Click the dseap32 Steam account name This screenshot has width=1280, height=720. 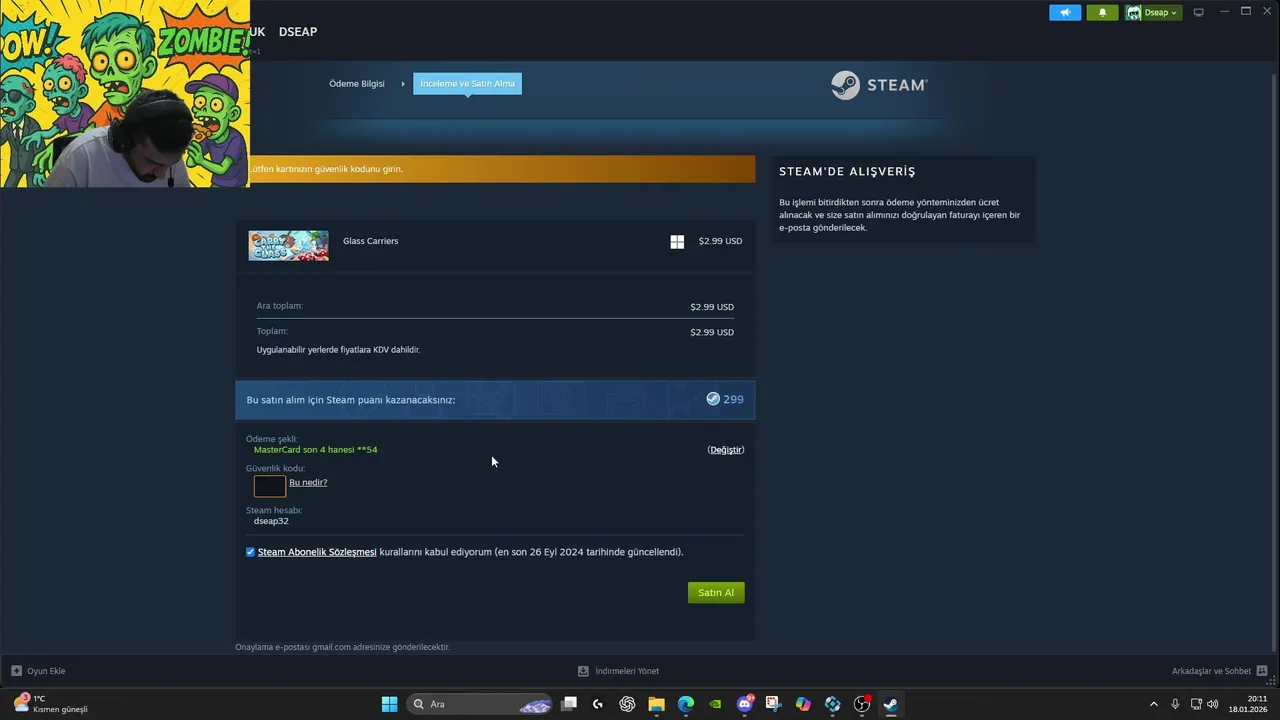271,521
